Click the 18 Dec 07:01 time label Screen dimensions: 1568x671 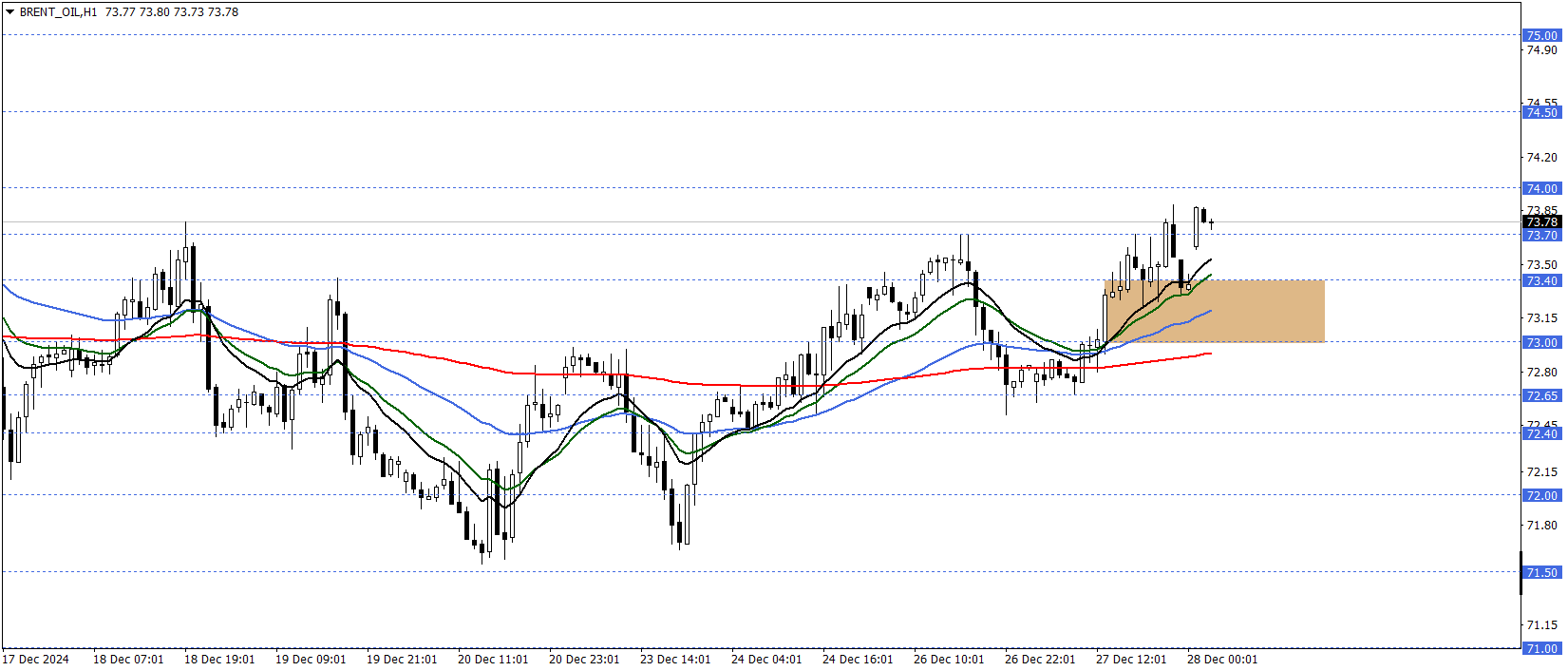pyautogui.click(x=128, y=659)
